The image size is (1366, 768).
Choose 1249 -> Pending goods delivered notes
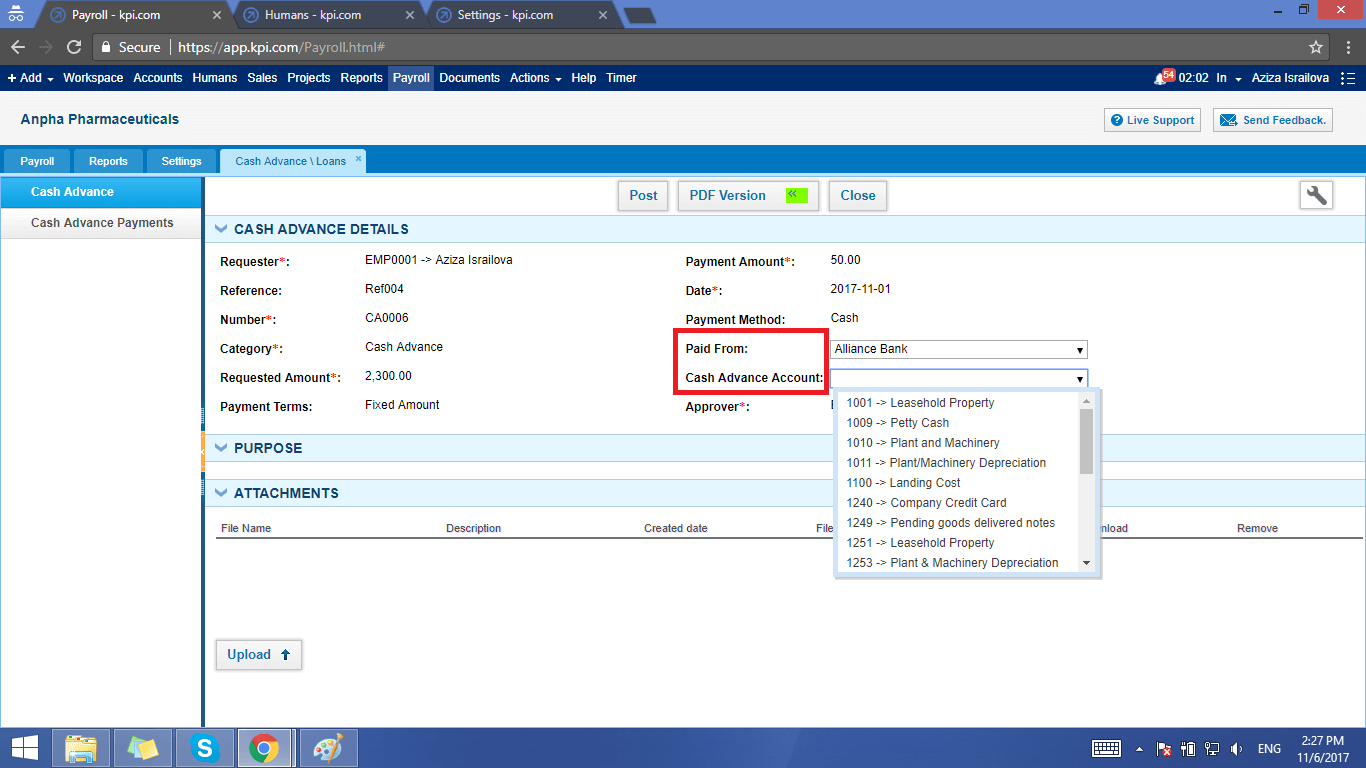tap(958, 523)
